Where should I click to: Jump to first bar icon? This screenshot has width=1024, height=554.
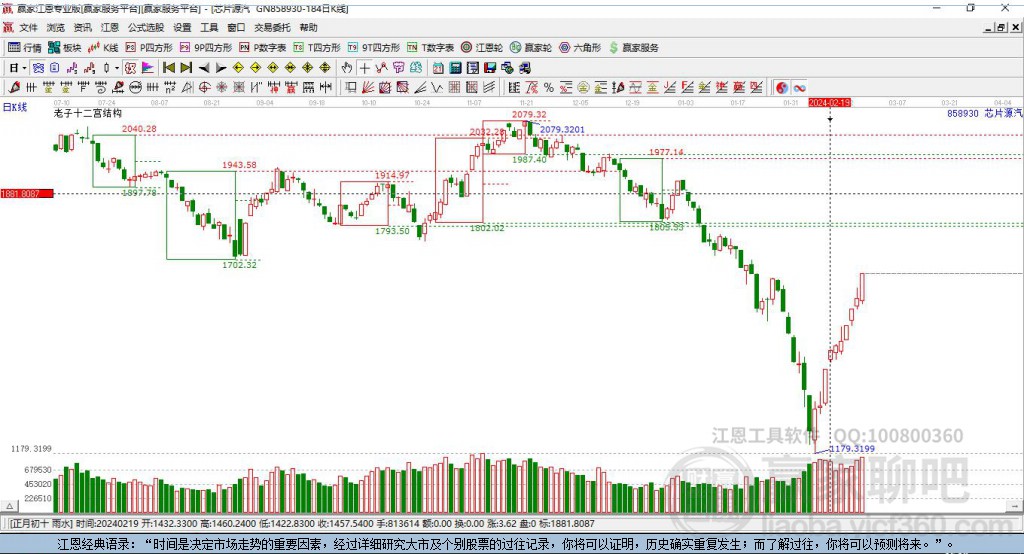[168, 68]
